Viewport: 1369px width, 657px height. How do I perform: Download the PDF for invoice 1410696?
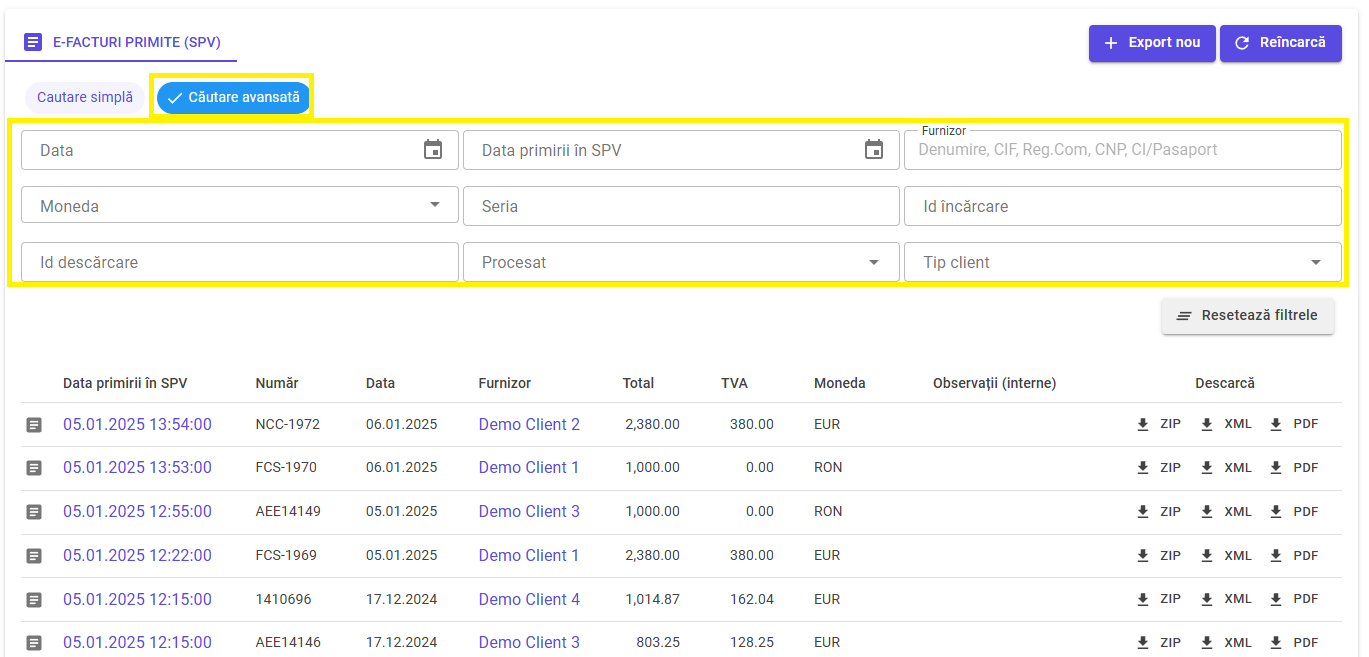coord(1294,600)
